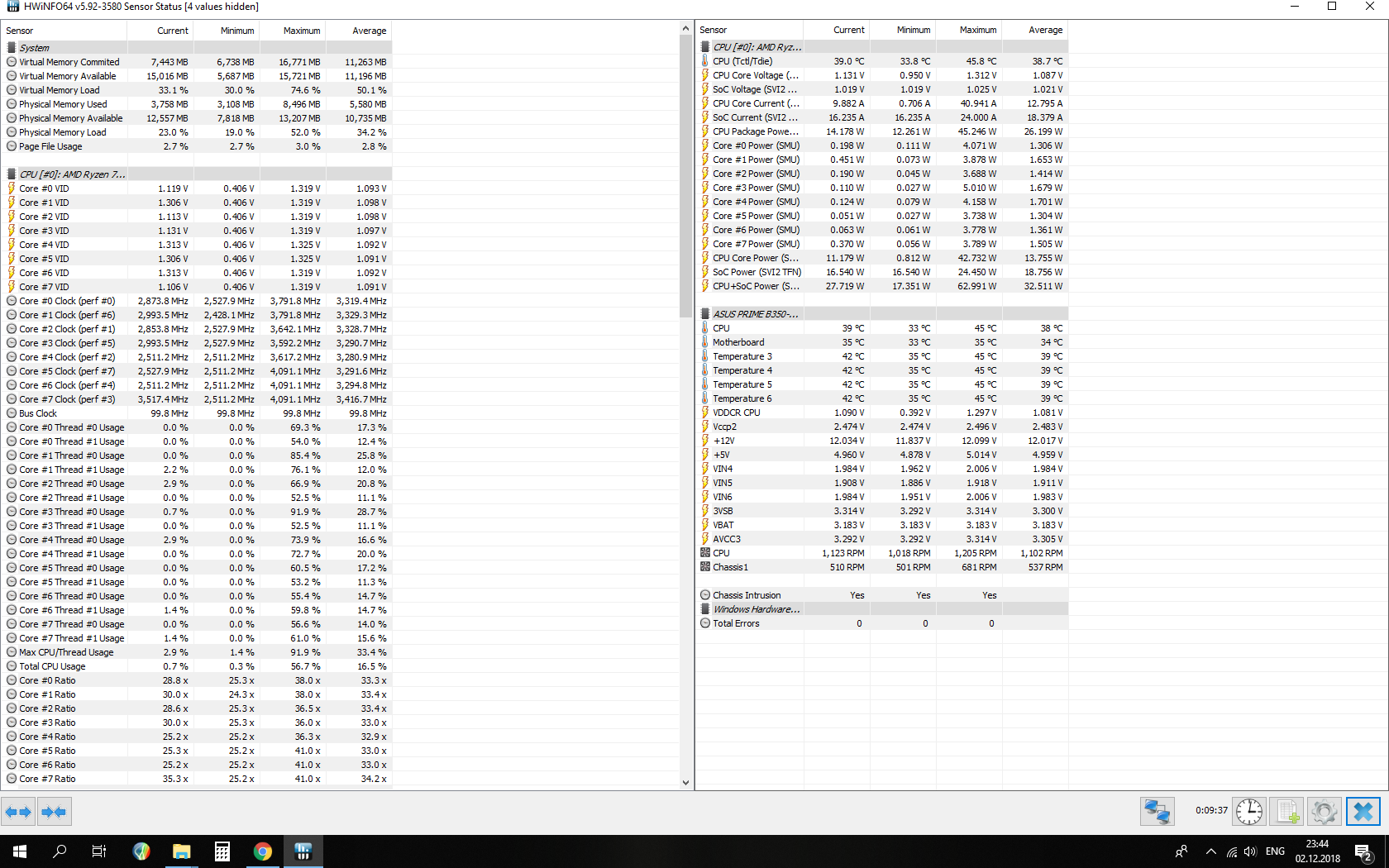Start logging with the sheet icon
Screen dimensions: 1389x868
click(1286, 812)
